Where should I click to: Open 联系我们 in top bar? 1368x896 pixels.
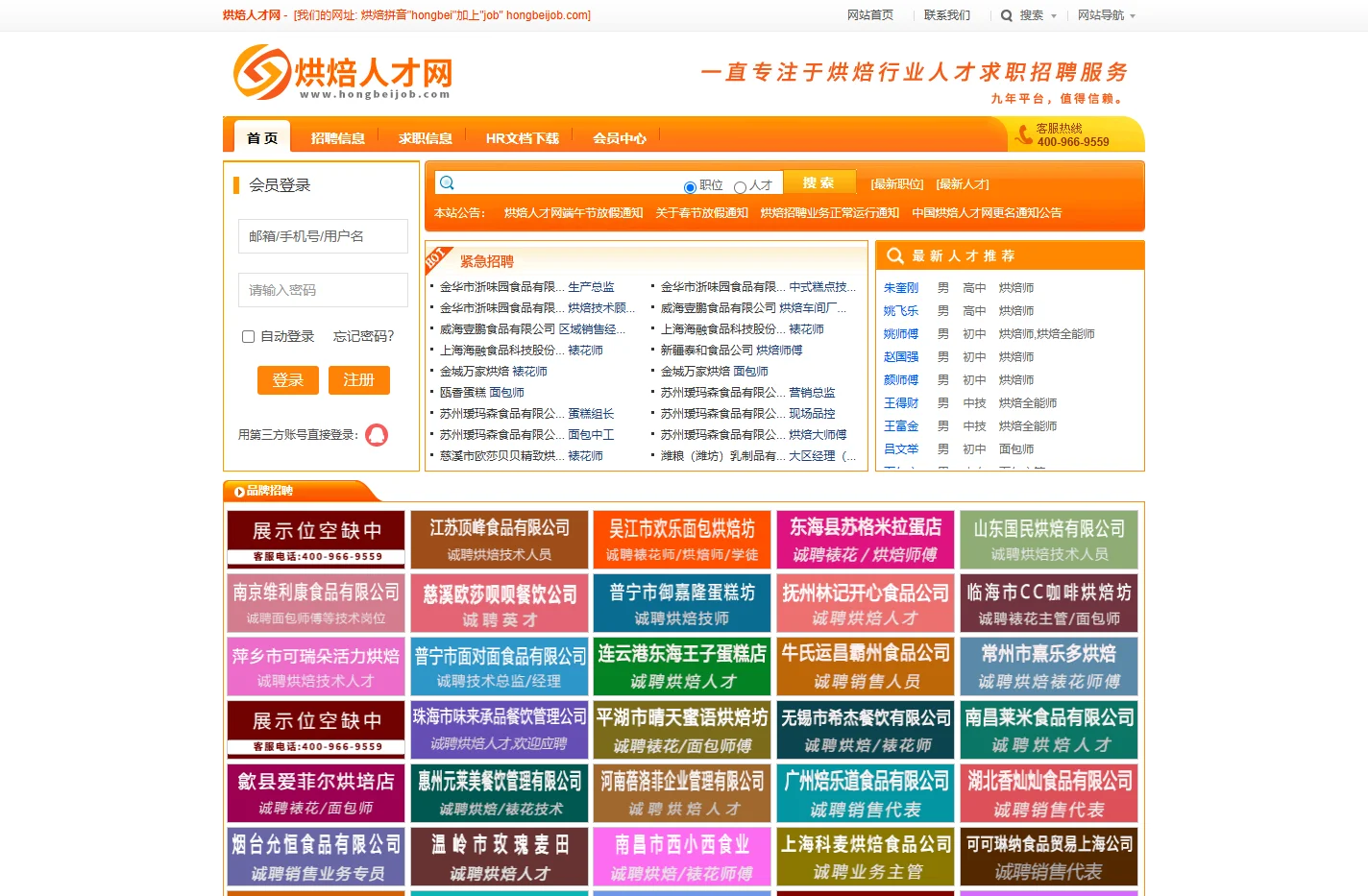point(947,15)
